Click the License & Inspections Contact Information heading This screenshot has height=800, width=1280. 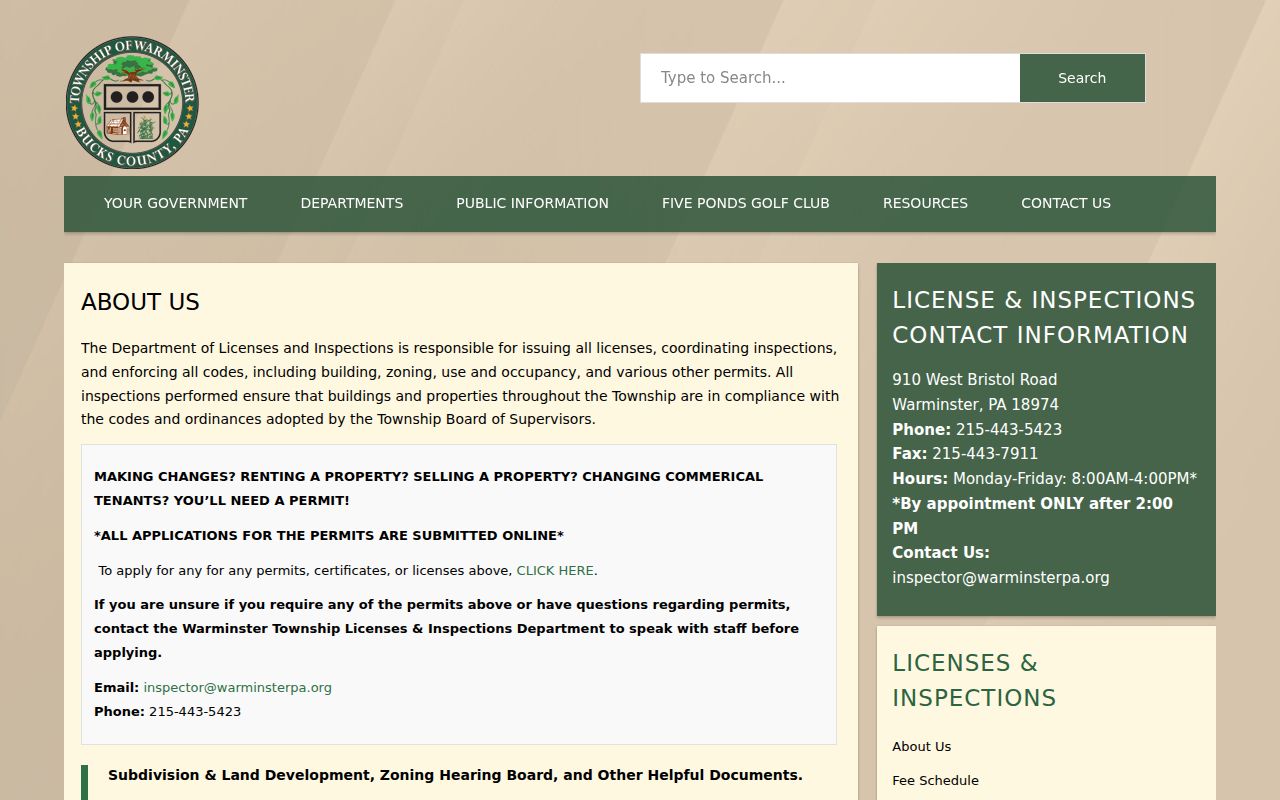[1044, 317]
